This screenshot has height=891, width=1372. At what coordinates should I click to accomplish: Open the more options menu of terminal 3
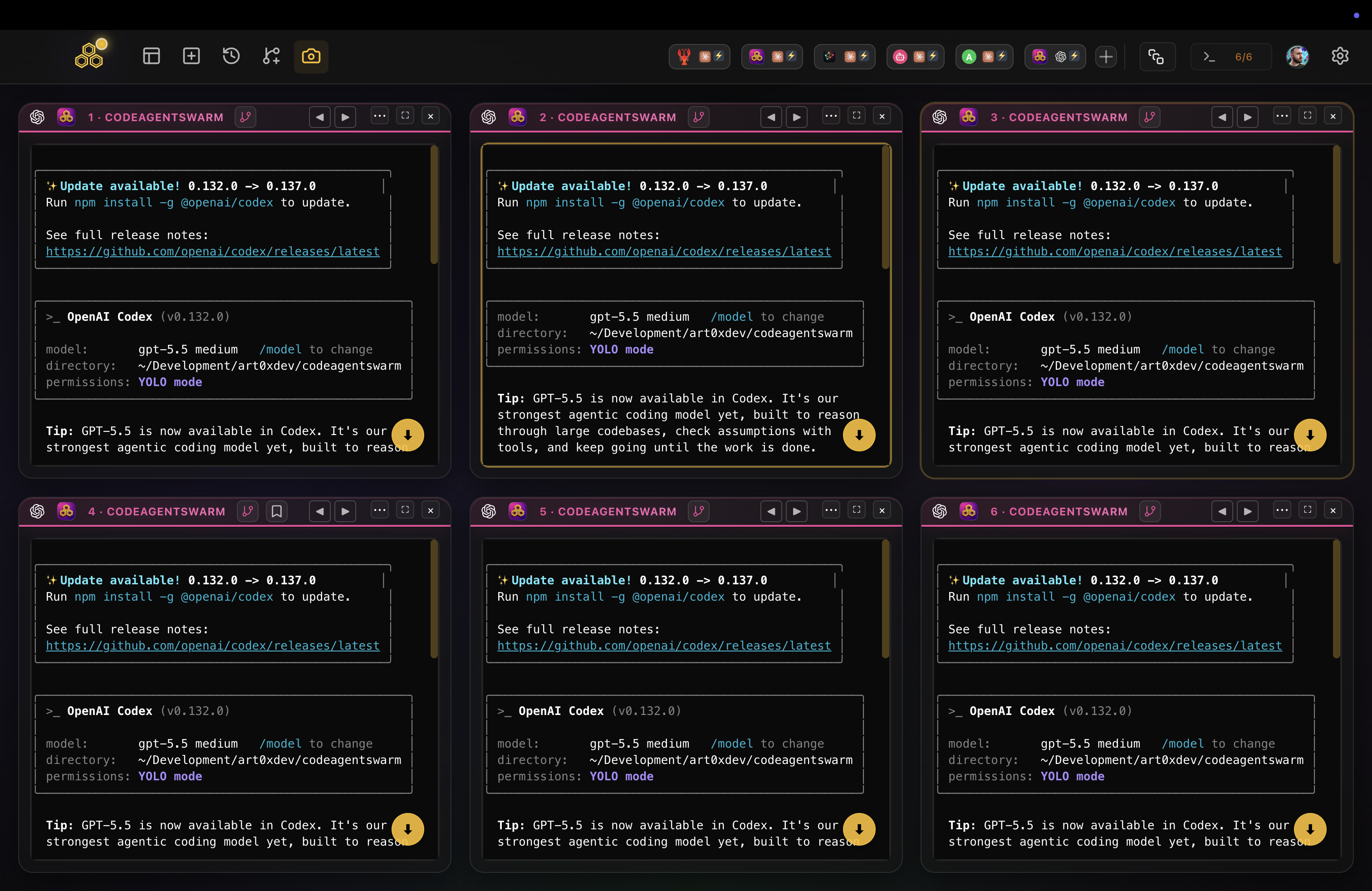click(x=1282, y=117)
